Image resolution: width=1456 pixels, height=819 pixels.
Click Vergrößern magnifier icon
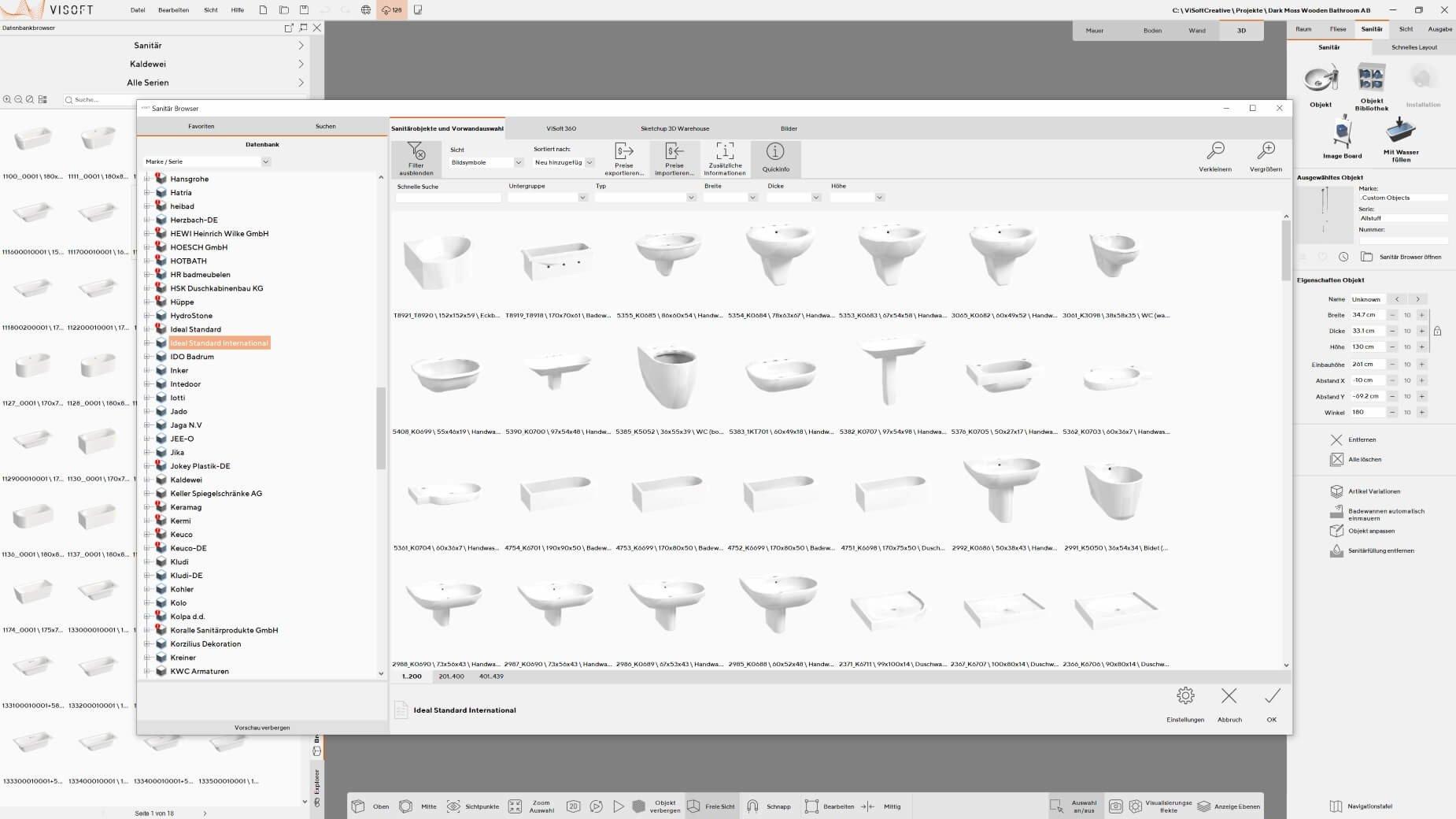(1266, 150)
